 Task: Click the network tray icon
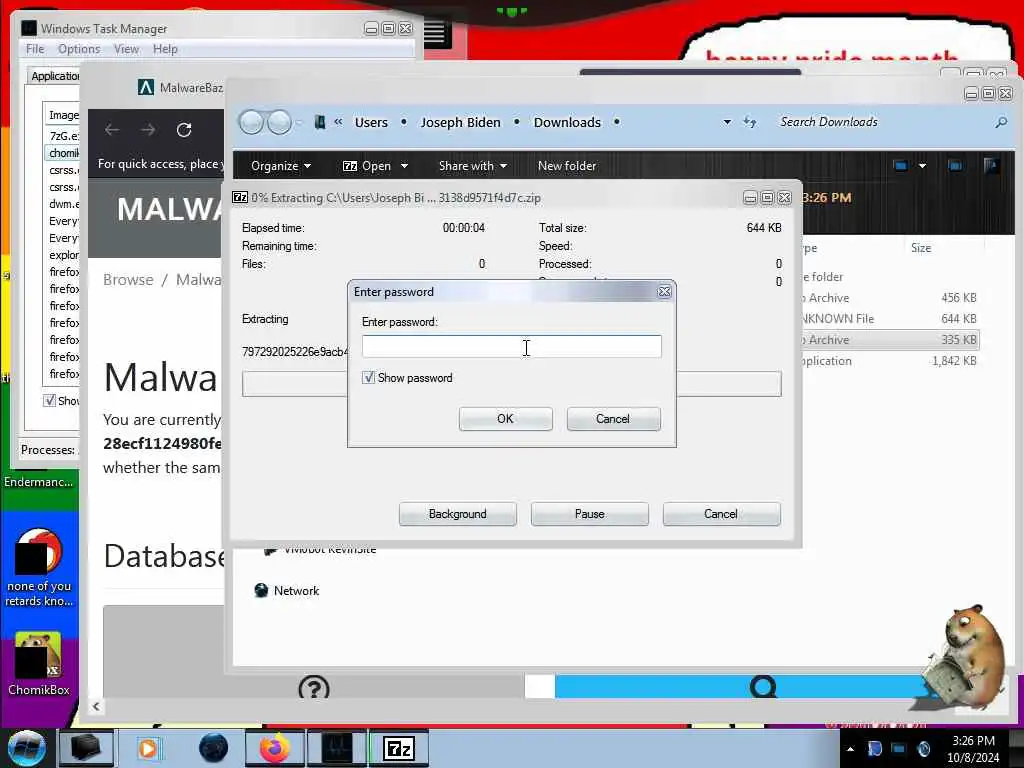899,748
